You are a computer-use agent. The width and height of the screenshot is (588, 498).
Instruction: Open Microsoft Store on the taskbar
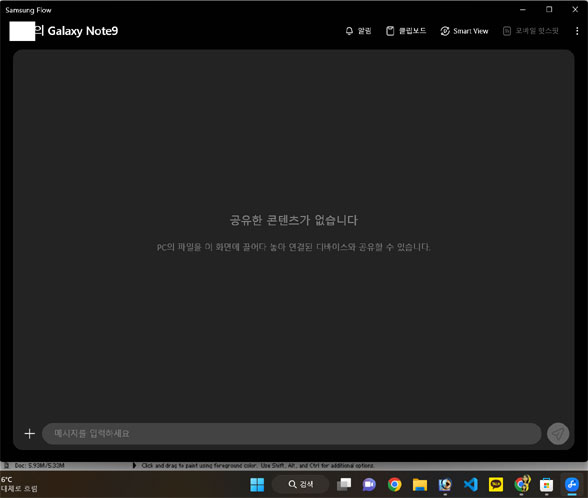pyautogui.click(x=546, y=484)
